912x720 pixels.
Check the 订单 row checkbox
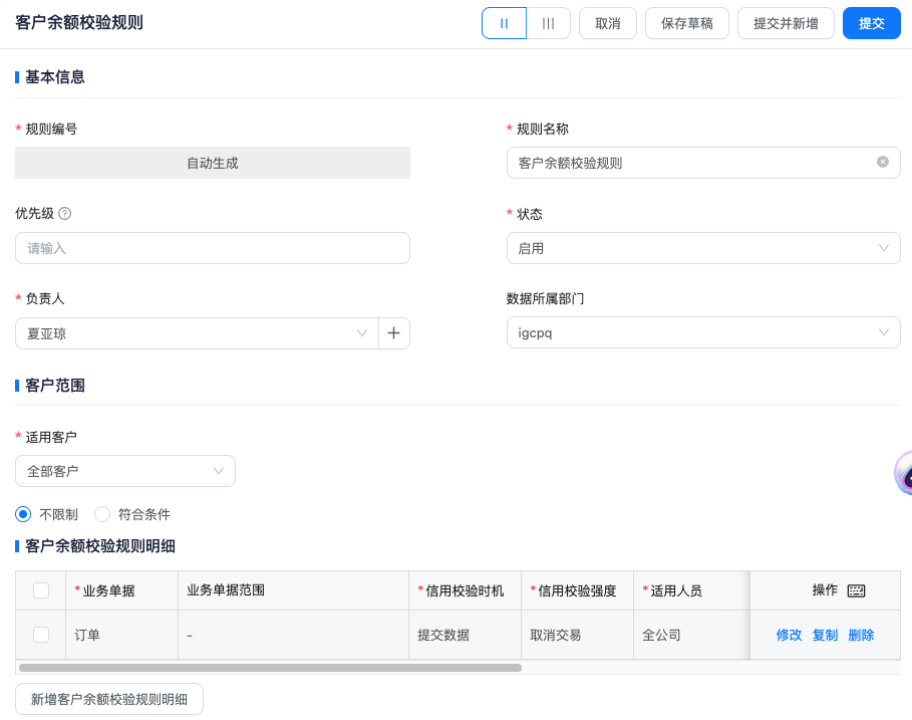point(41,635)
